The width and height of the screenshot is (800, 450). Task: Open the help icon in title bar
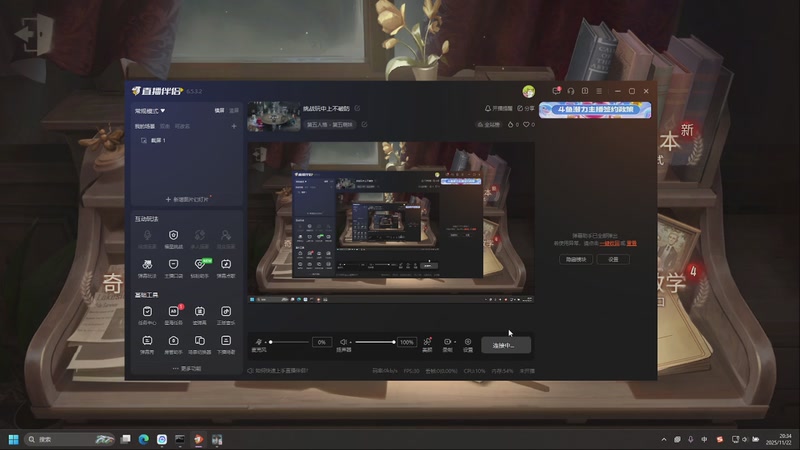[x=585, y=91]
